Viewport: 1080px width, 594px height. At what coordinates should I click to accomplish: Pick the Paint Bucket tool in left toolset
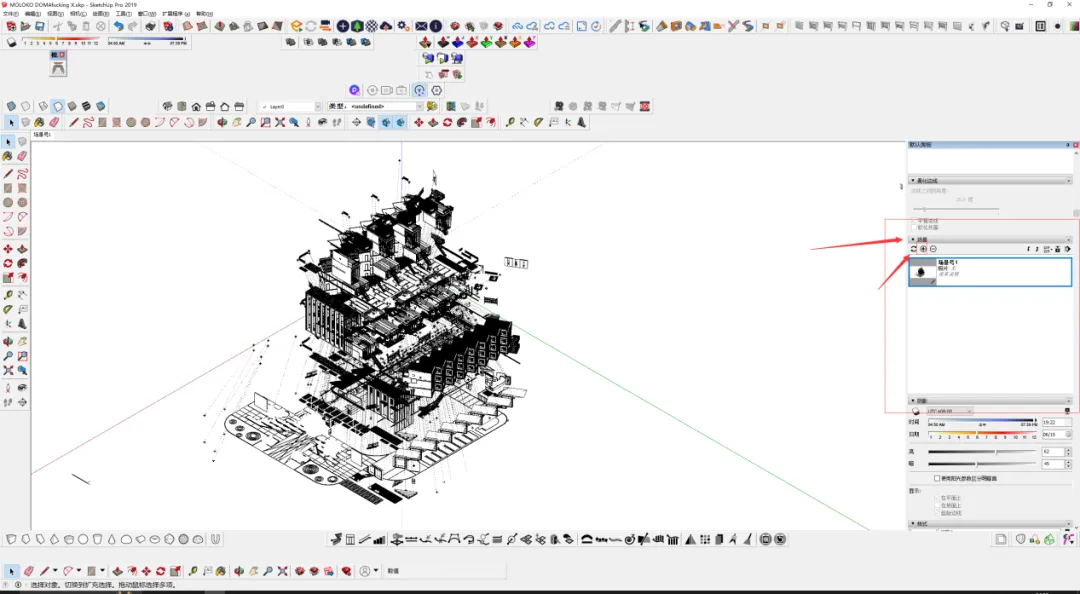pyautogui.click(x=8, y=156)
